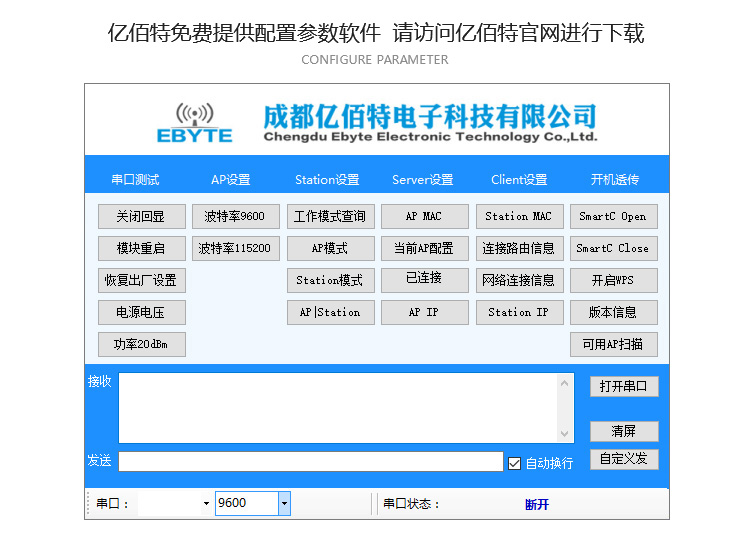
Task: Select the AP|Station mode button
Action: click(x=331, y=312)
